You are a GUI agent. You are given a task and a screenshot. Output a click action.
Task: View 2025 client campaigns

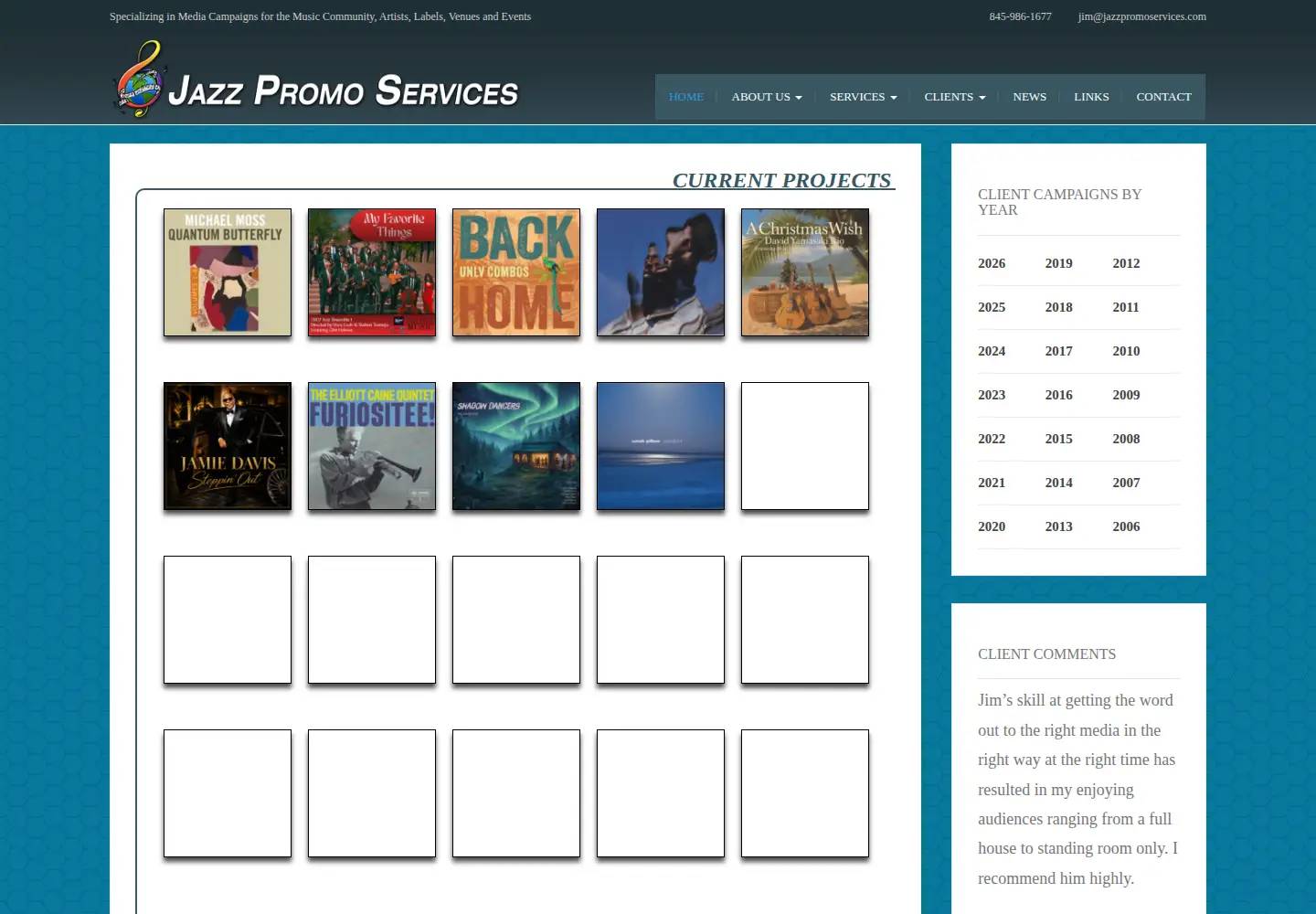[992, 307]
